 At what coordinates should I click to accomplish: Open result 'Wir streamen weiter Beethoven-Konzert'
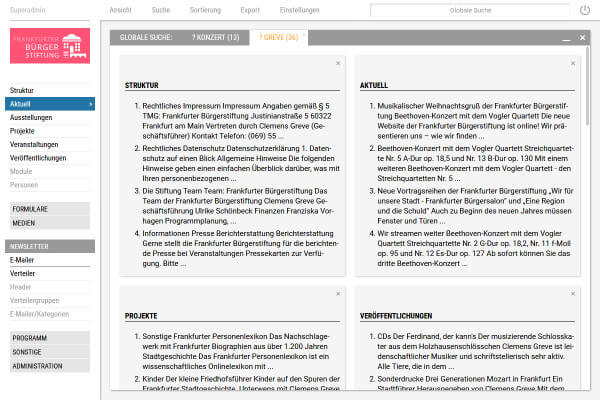(474, 248)
